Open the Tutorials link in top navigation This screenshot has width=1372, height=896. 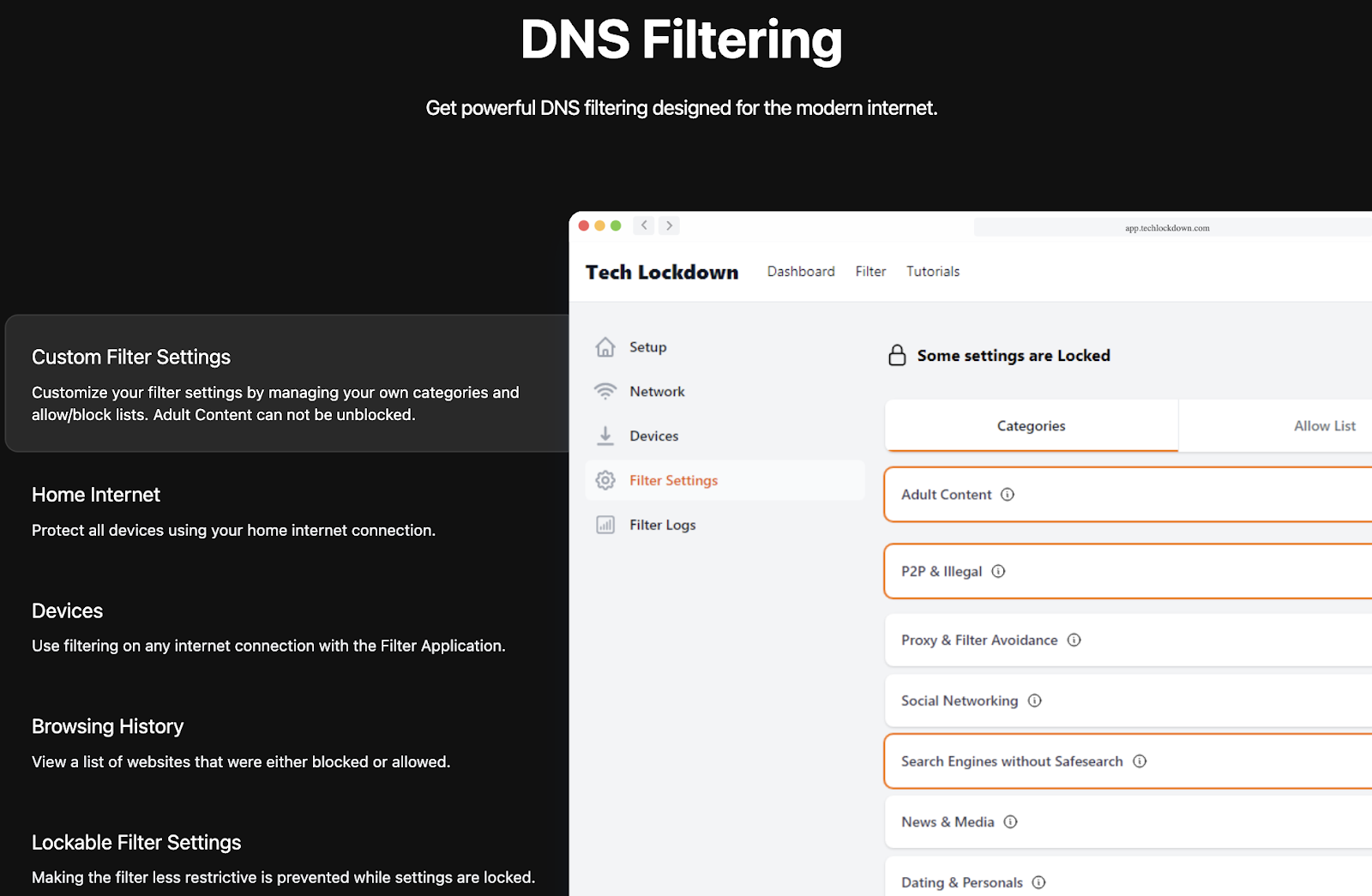[x=933, y=272]
